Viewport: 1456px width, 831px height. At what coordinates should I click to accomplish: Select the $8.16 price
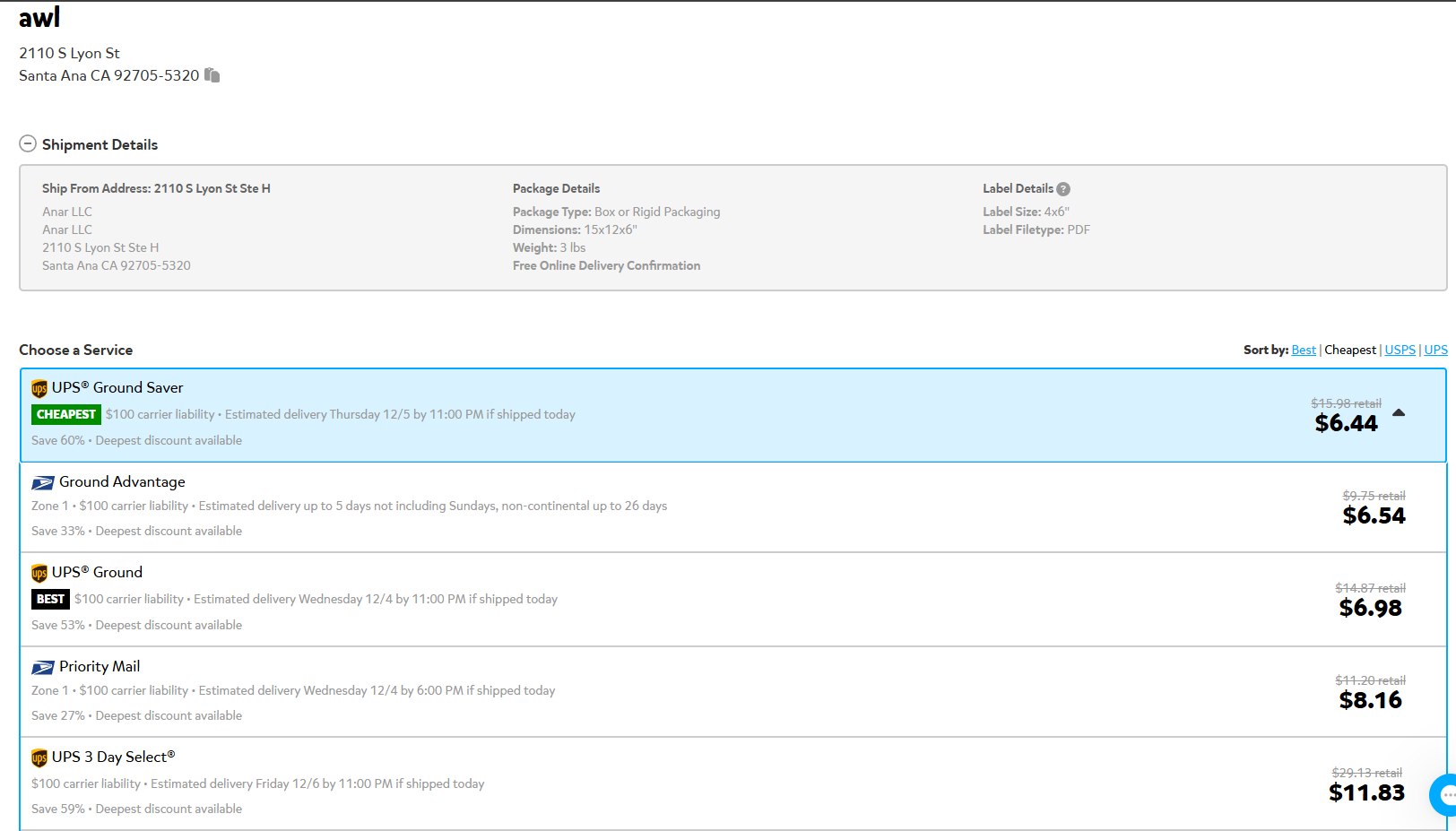point(1370,700)
